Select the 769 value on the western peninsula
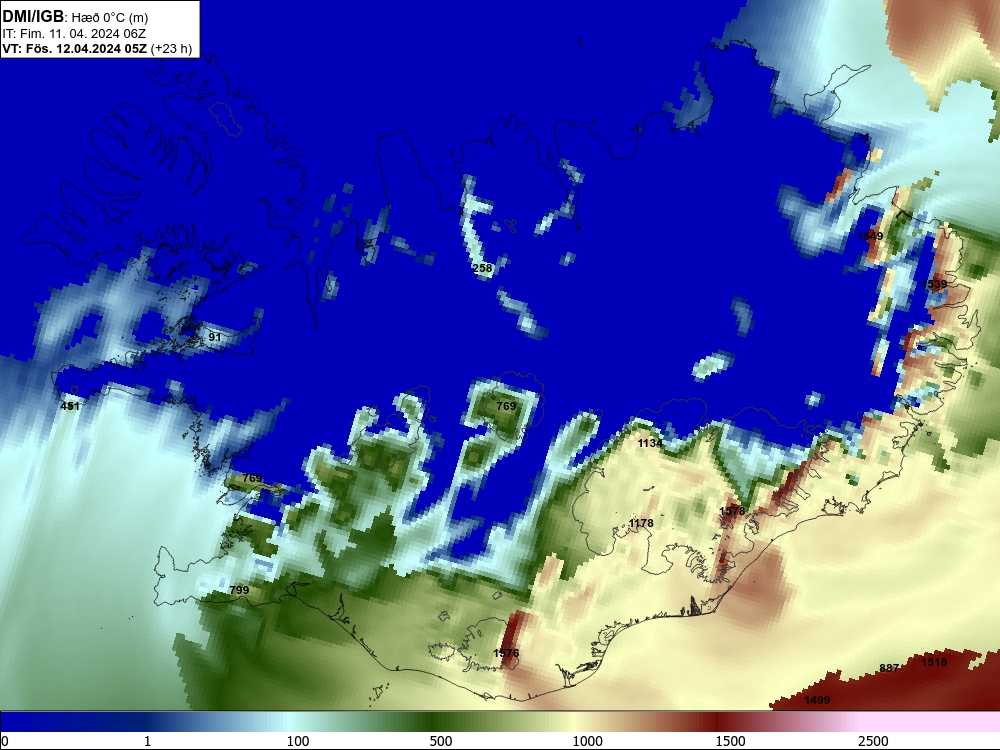The width and height of the screenshot is (1000, 750). click(252, 478)
